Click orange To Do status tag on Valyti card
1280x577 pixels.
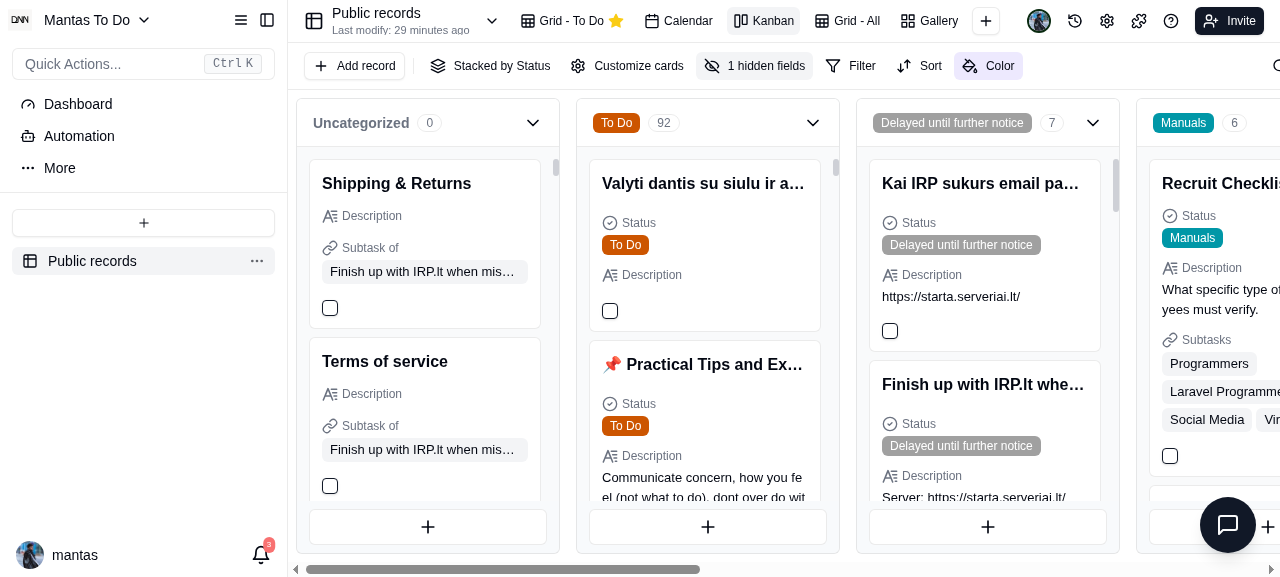(x=625, y=245)
